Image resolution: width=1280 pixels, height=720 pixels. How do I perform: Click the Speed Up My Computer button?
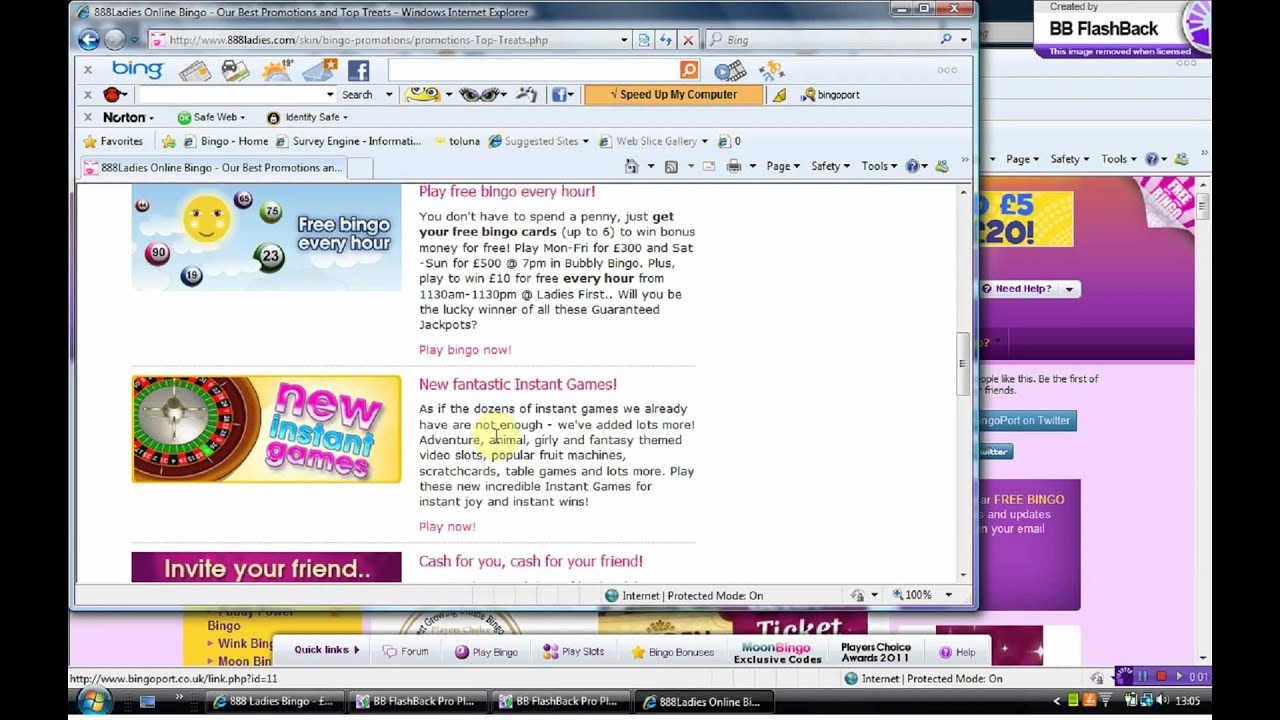tap(673, 95)
